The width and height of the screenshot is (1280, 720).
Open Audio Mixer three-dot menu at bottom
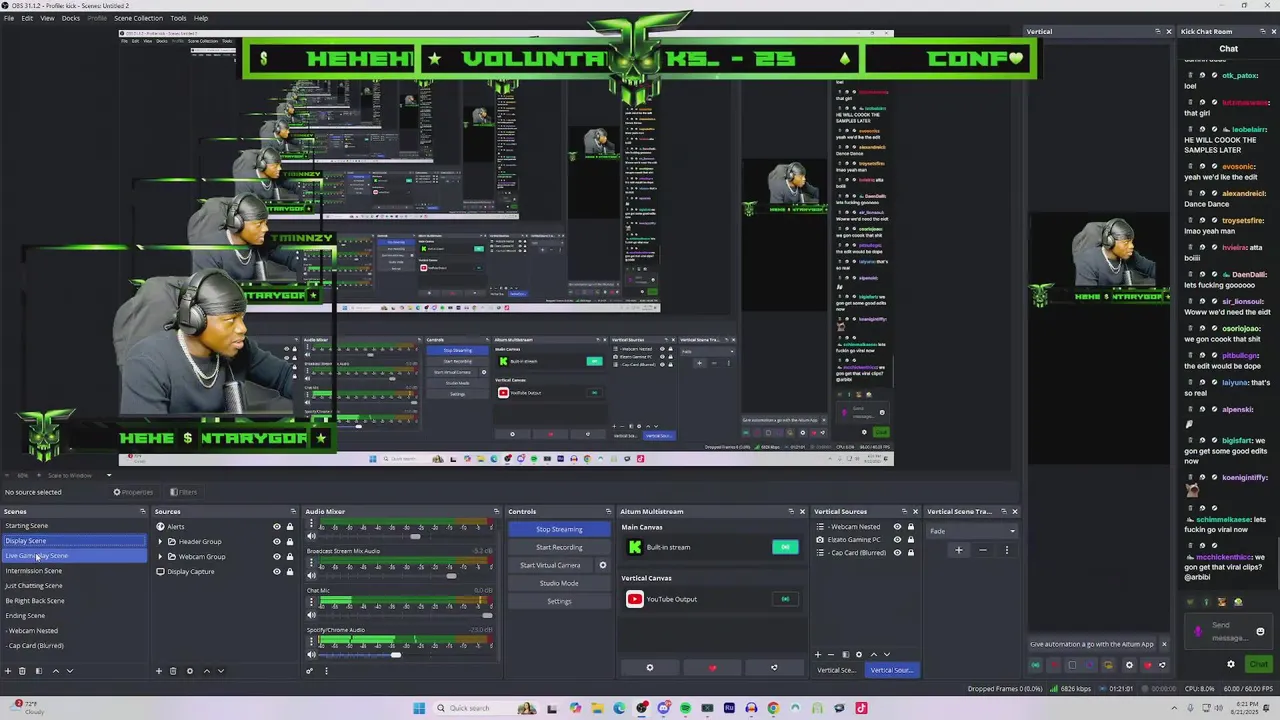pyautogui.click(x=326, y=671)
